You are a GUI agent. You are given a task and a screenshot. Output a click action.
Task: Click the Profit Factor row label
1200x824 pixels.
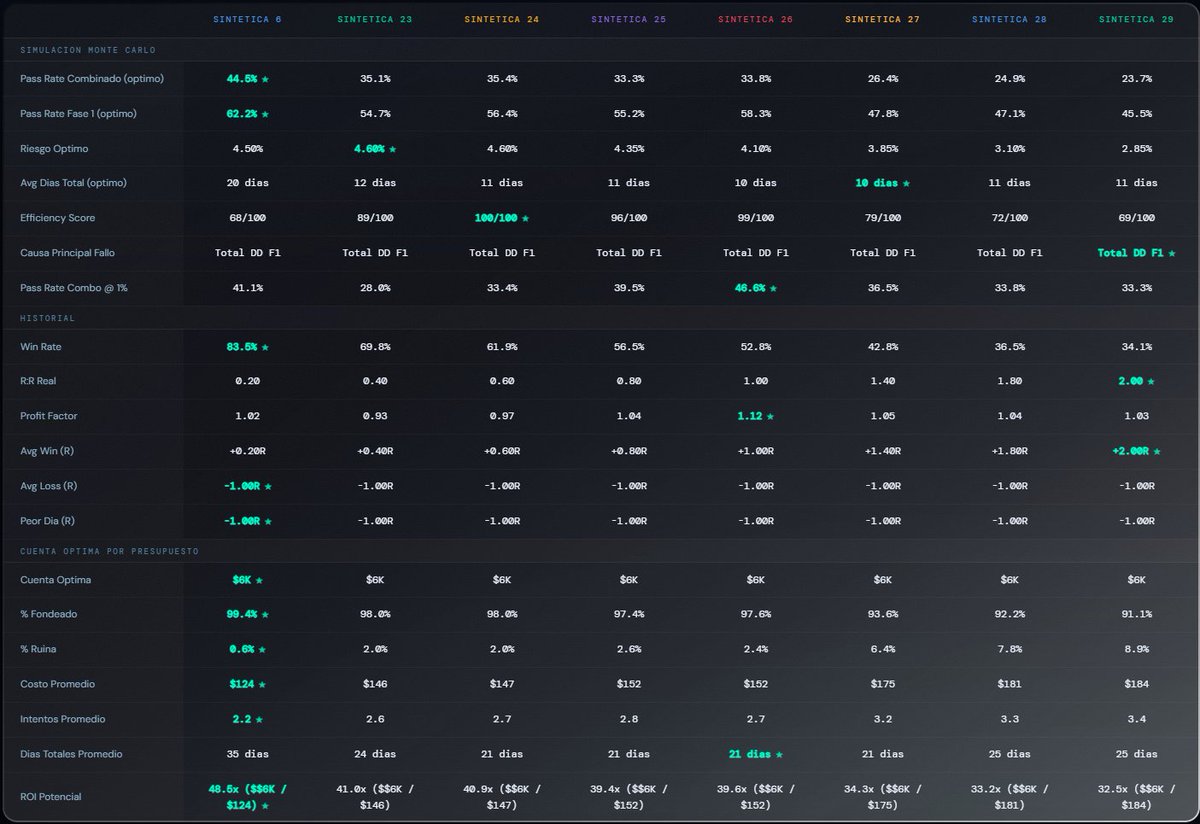[x=49, y=416]
